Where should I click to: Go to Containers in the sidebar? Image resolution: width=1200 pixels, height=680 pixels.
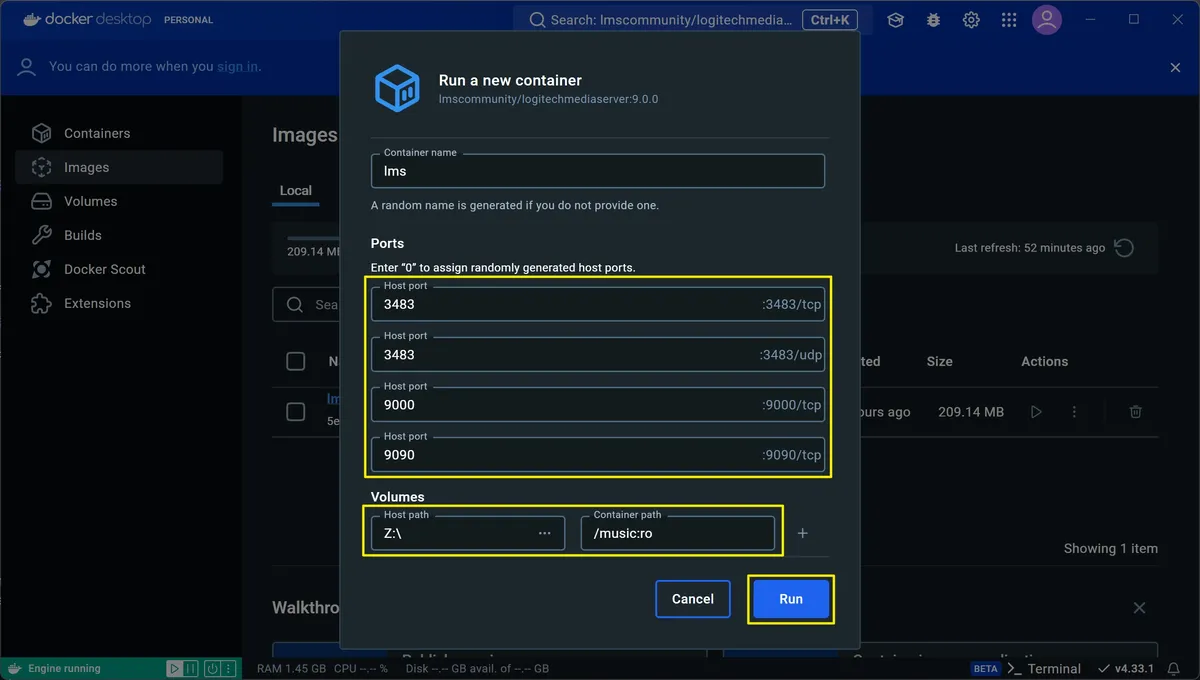(x=119, y=133)
